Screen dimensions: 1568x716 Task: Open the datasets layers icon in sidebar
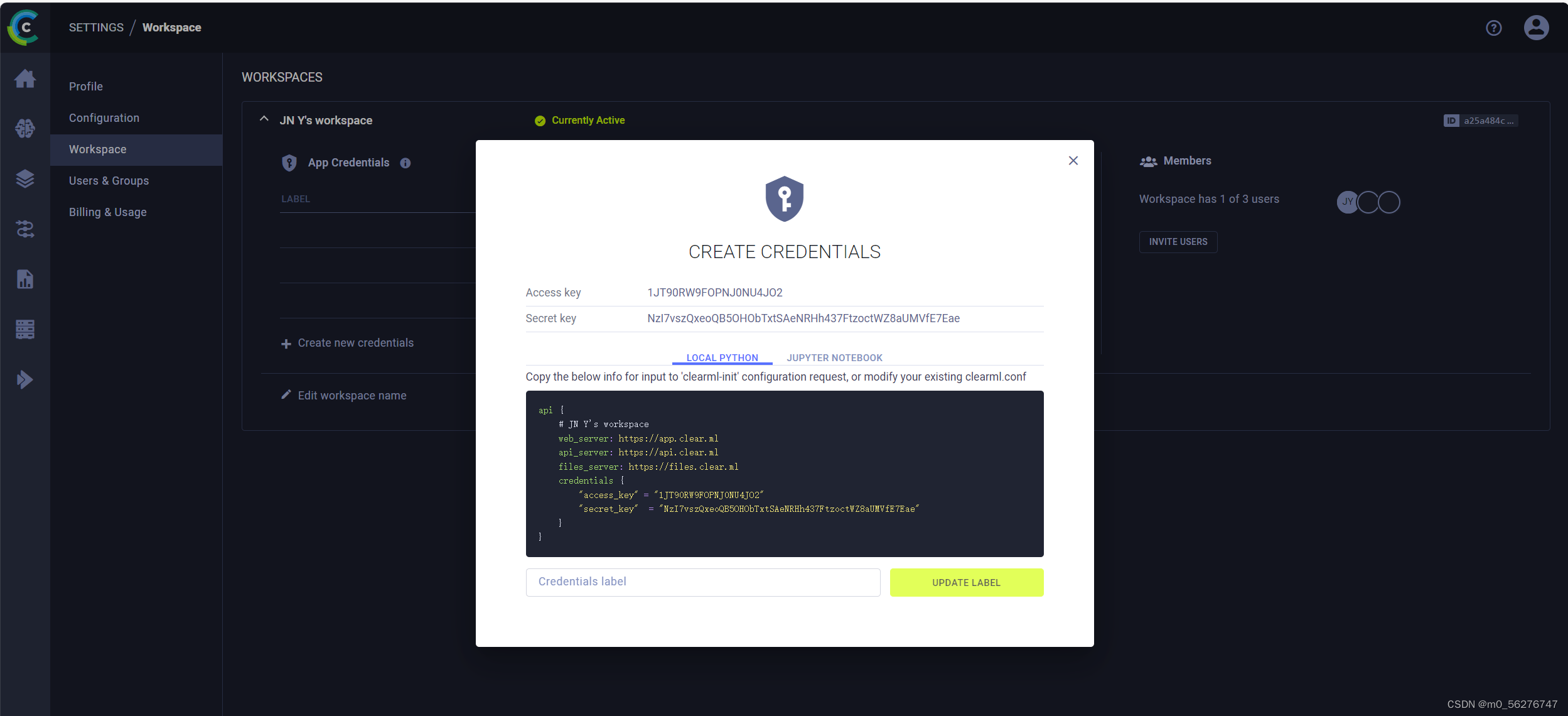25,179
